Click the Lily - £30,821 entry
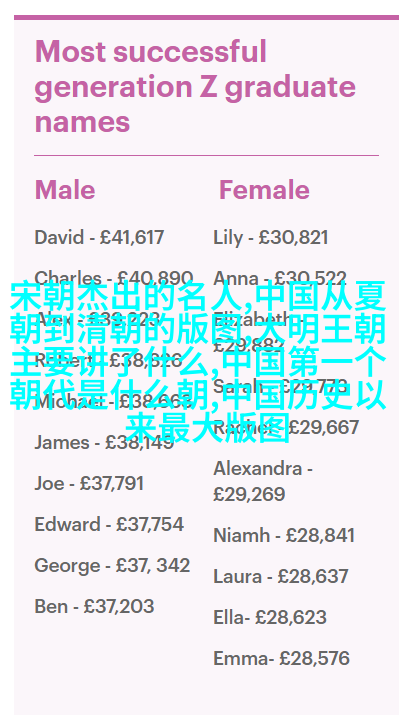 270,238
